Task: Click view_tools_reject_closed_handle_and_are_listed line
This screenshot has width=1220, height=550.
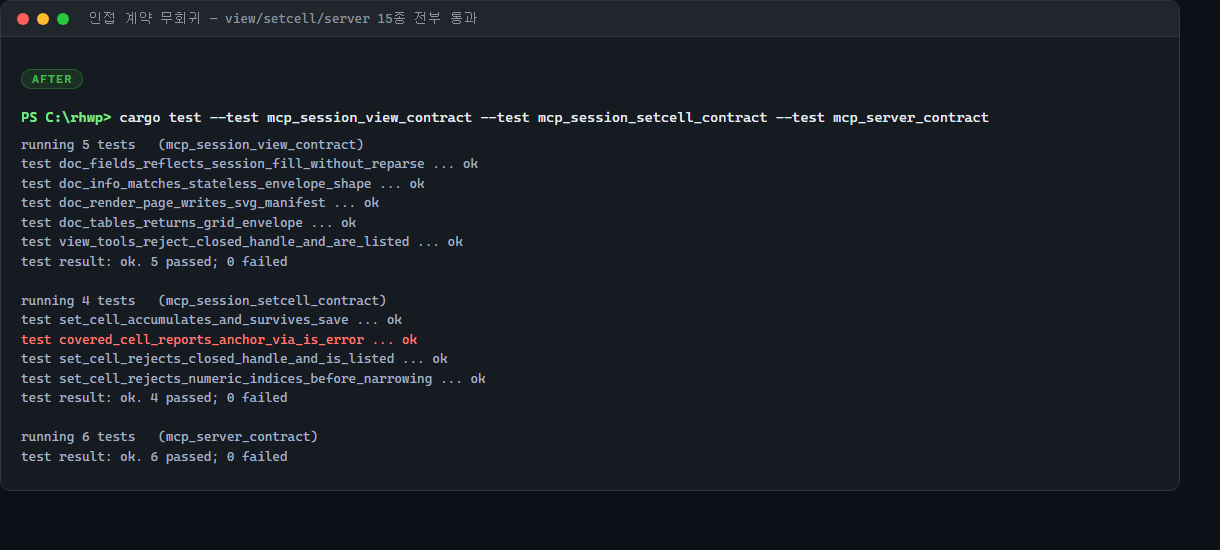Action: [242, 242]
